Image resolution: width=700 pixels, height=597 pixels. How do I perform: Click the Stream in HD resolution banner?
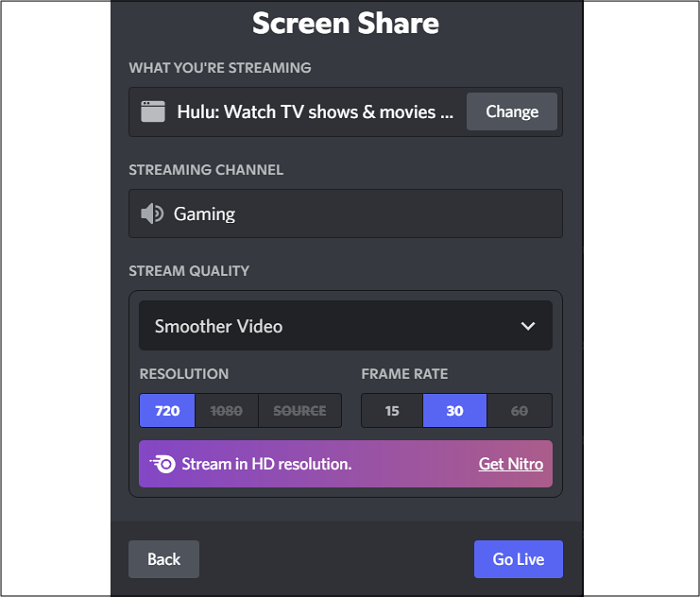pos(346,463)
